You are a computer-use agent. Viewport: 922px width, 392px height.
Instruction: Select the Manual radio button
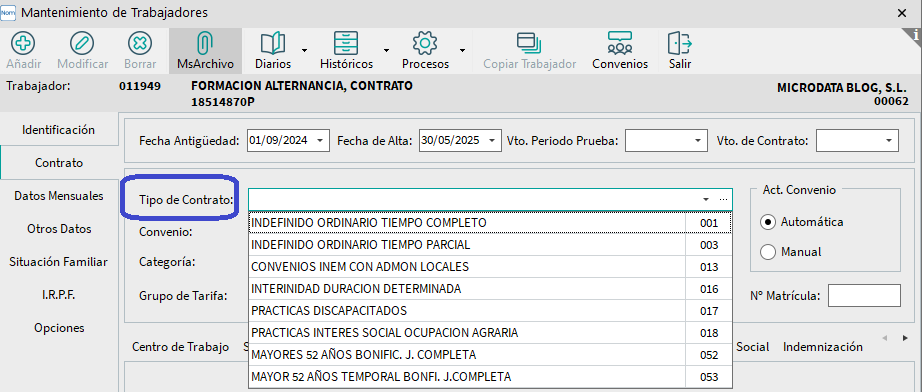tap(767, 252)
